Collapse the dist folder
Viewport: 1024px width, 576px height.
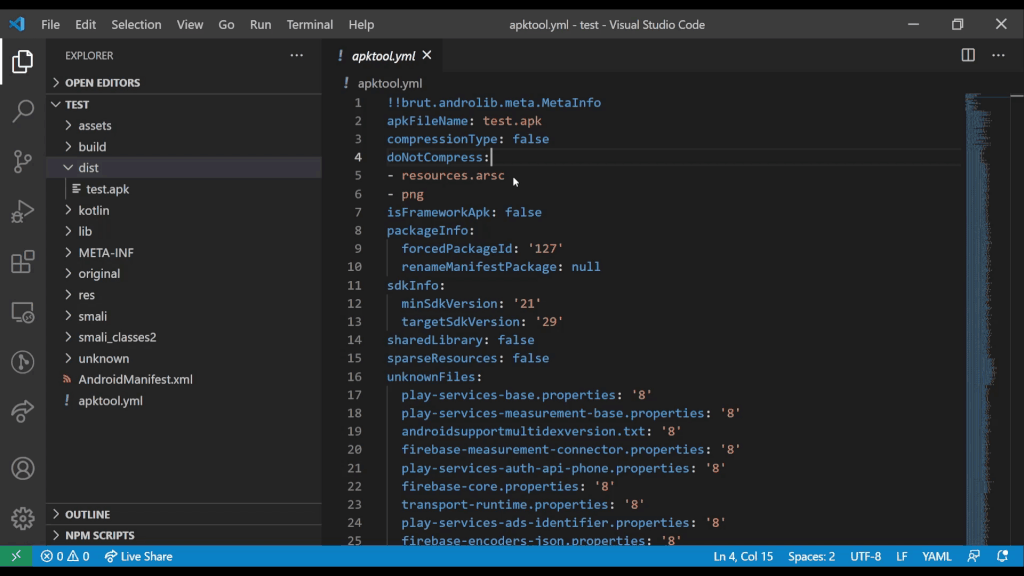tap(88, 168)
